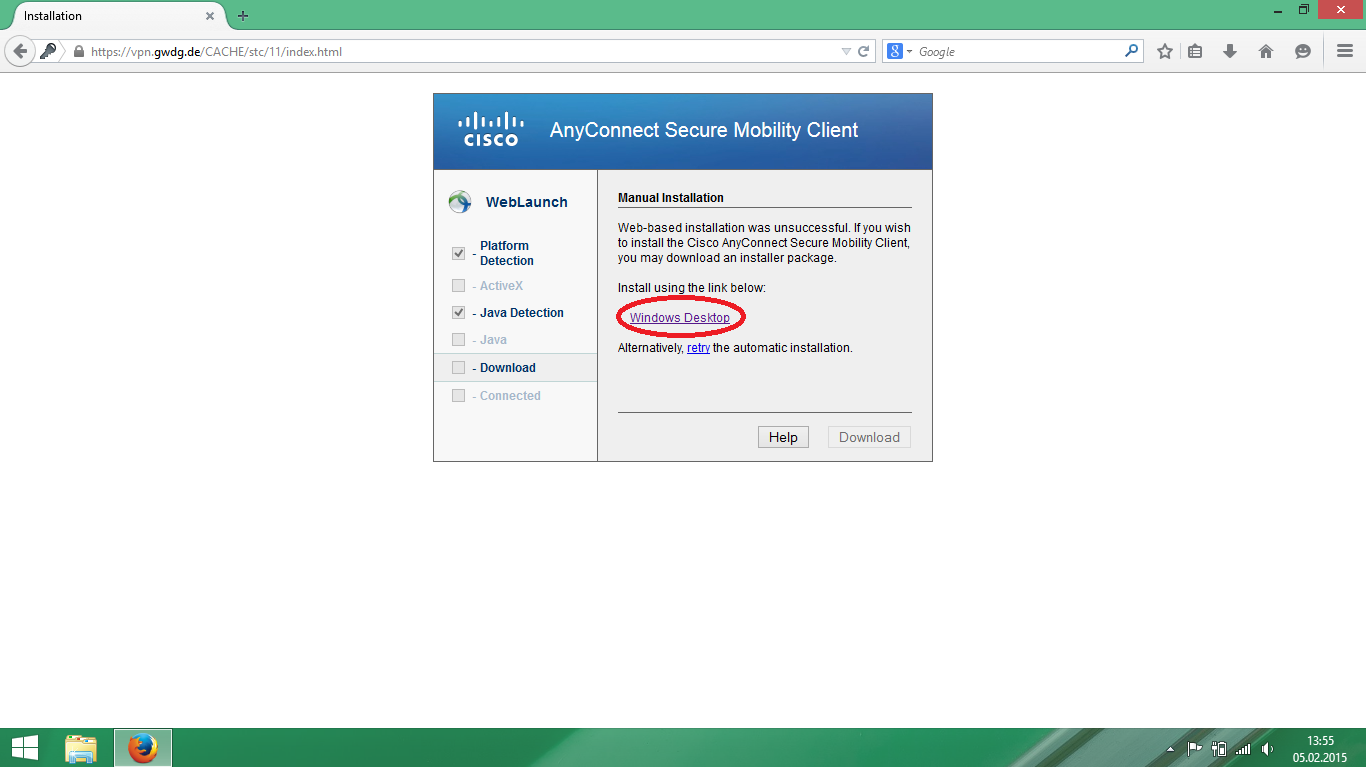Toggle the Download step checkbox
1366x767 pixels.
(458, 368)
